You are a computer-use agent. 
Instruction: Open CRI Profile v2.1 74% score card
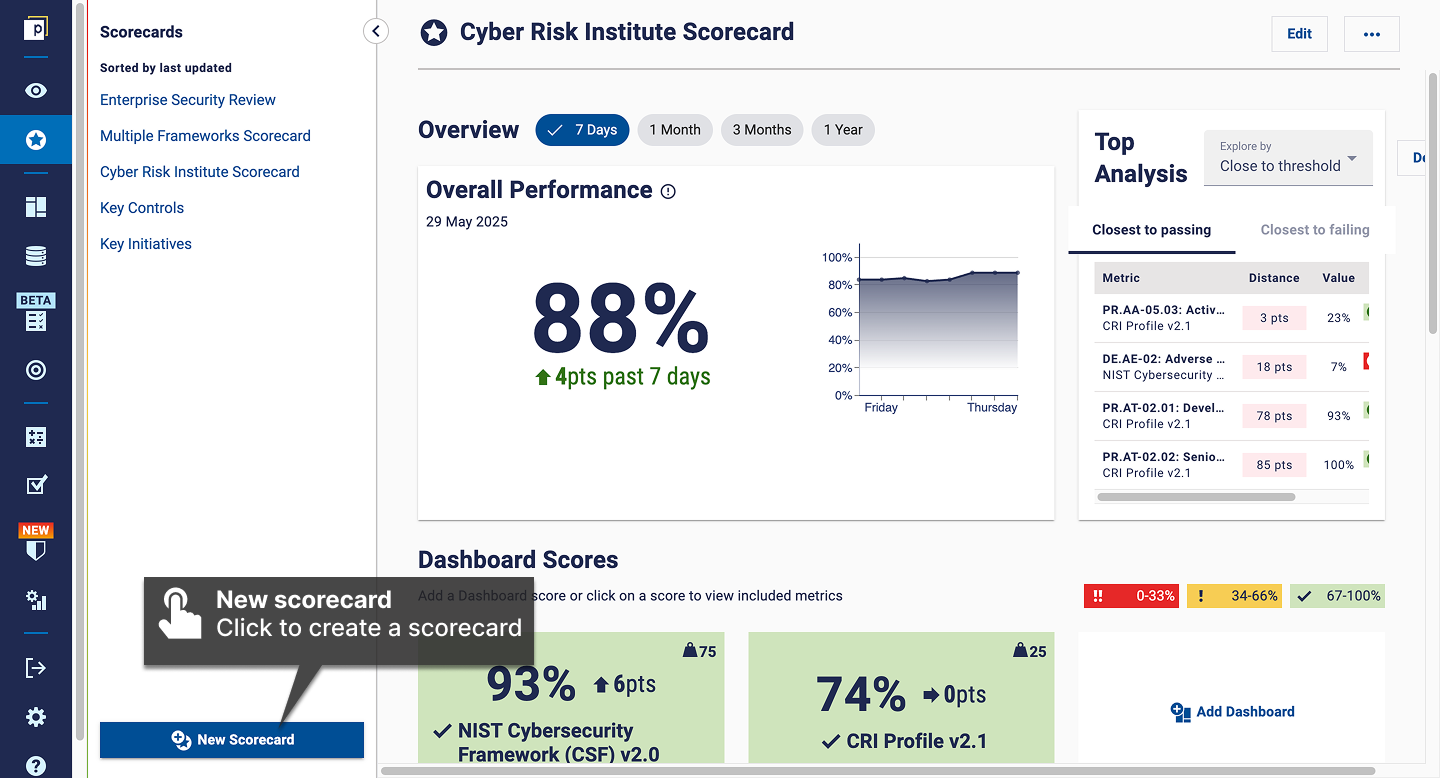point(901,697)
